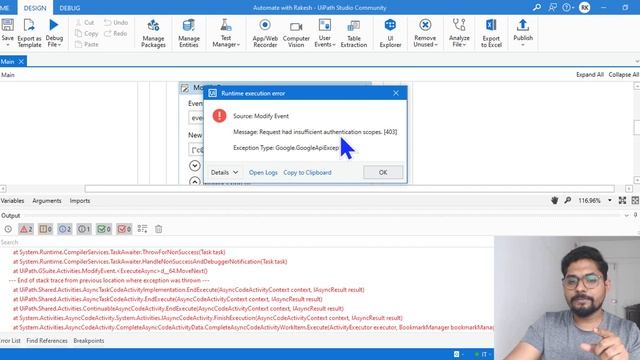Click the search icon in title bar
Screen dimensions: 640x360
click(537, 7)
